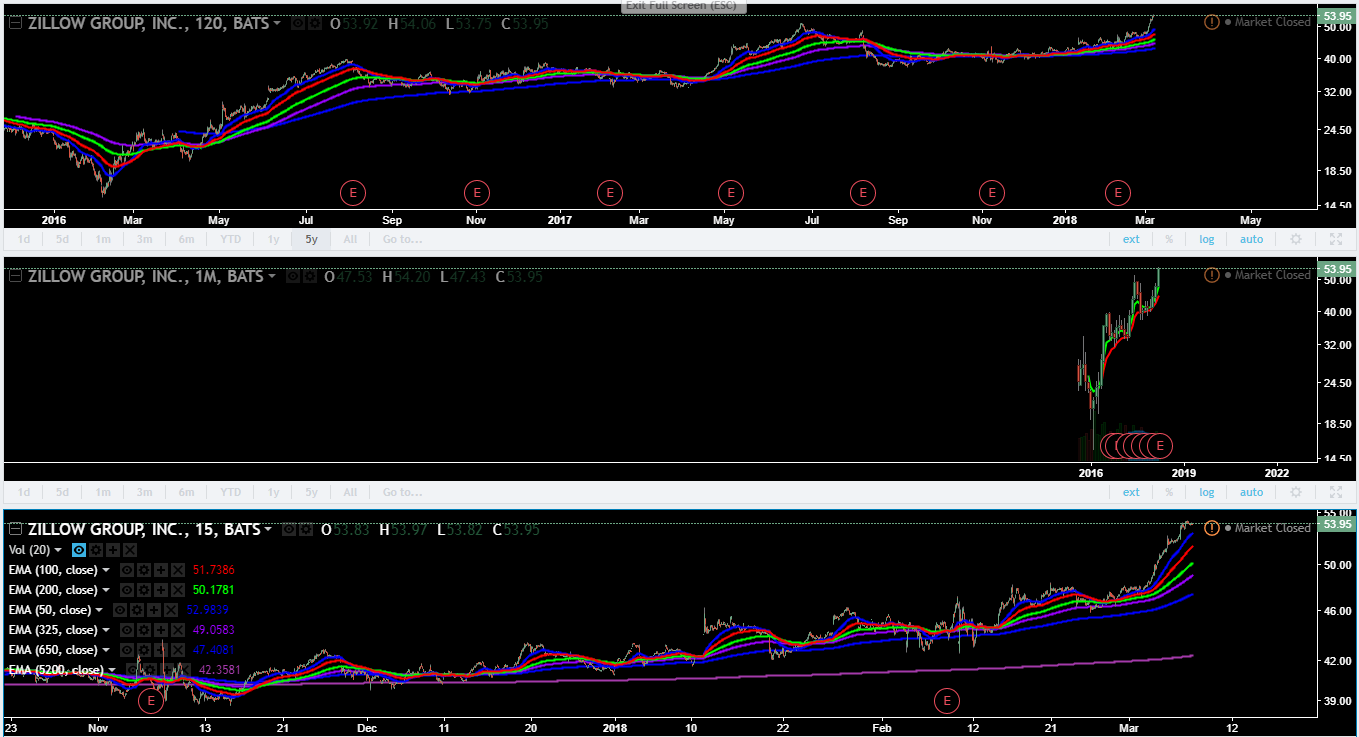Open the symbol dropdown on the 15 chart
The width and height of the screenshot is (1359, 737).
(269, 530)
